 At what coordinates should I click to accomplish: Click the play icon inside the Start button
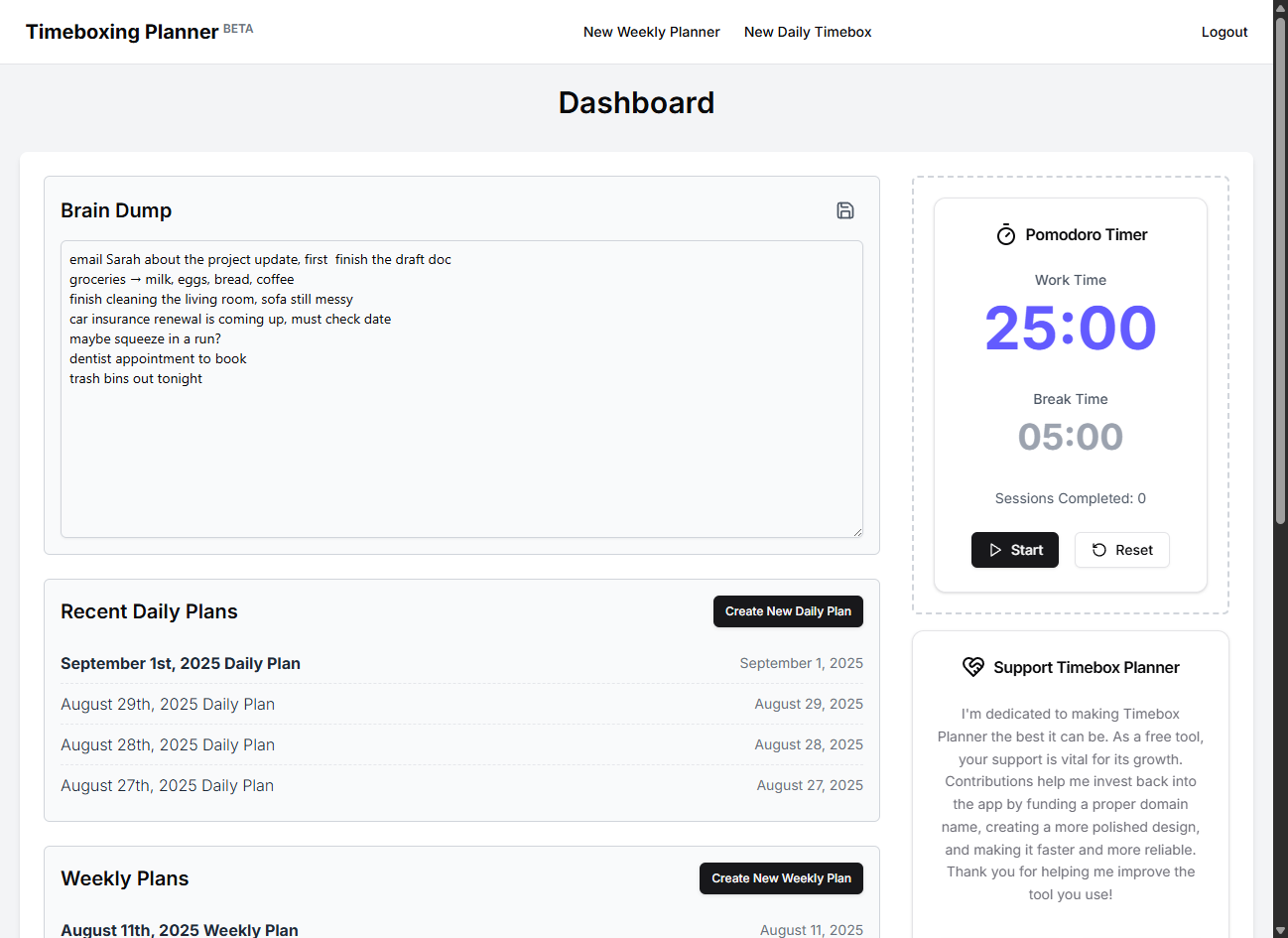(995, 549)
